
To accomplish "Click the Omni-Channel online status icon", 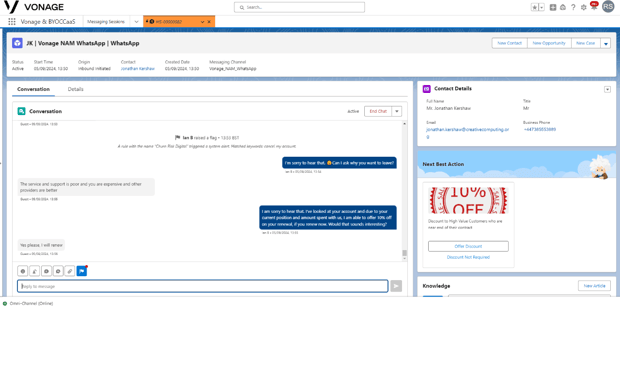I will 5,304.
